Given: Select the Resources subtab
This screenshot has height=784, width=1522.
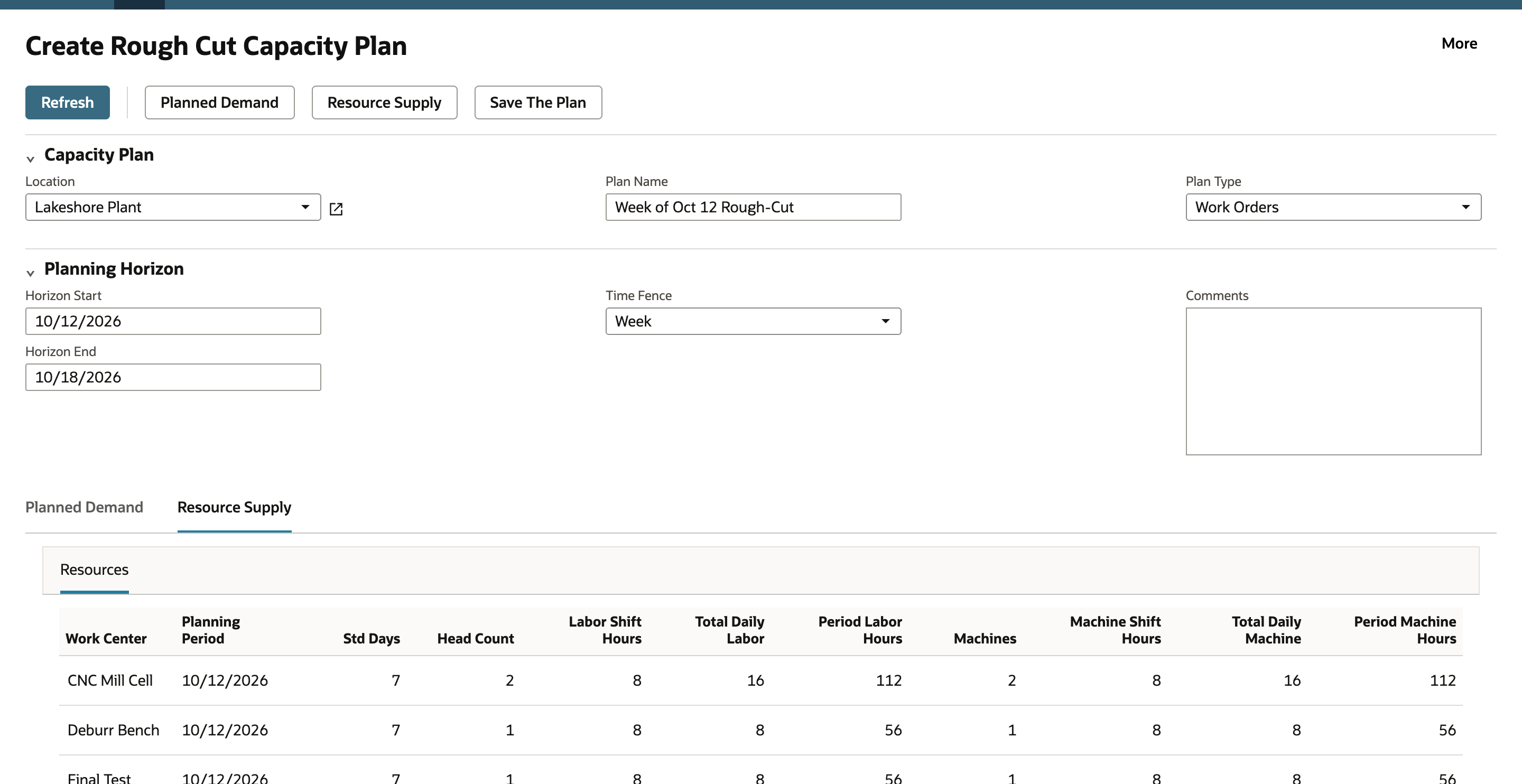Looking at the screenshot, I should click(94, 569).
